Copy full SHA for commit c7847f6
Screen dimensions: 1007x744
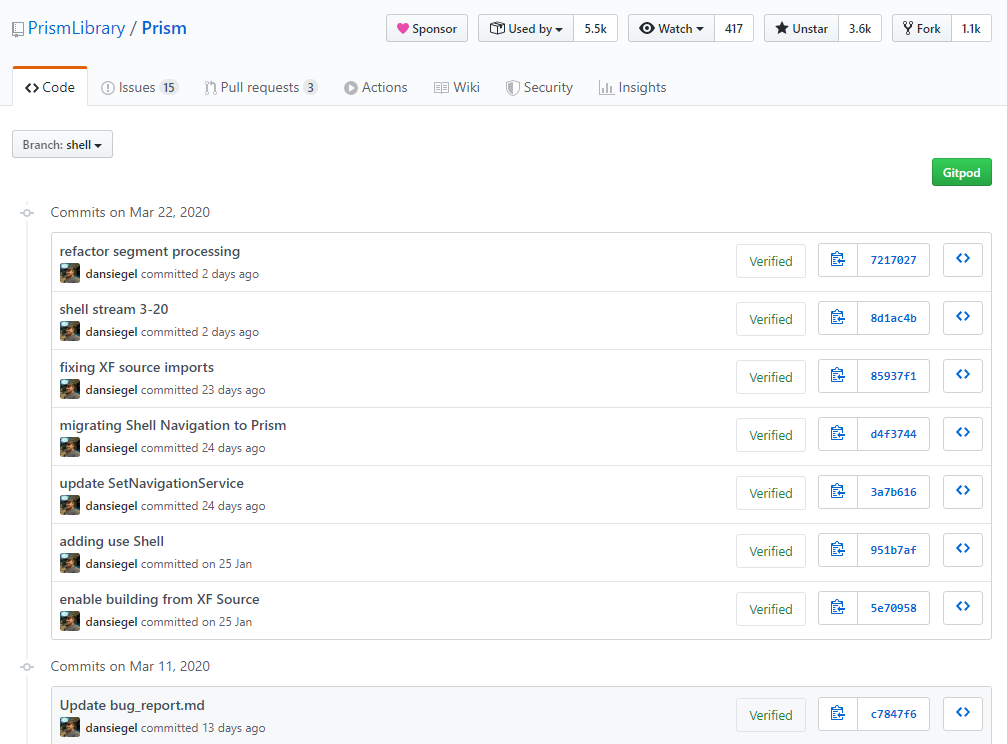point(837,714)
